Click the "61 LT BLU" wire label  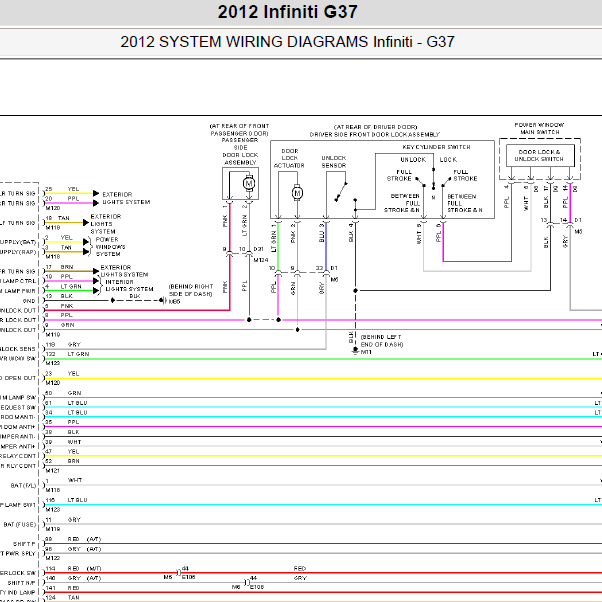tap(66, 403)
